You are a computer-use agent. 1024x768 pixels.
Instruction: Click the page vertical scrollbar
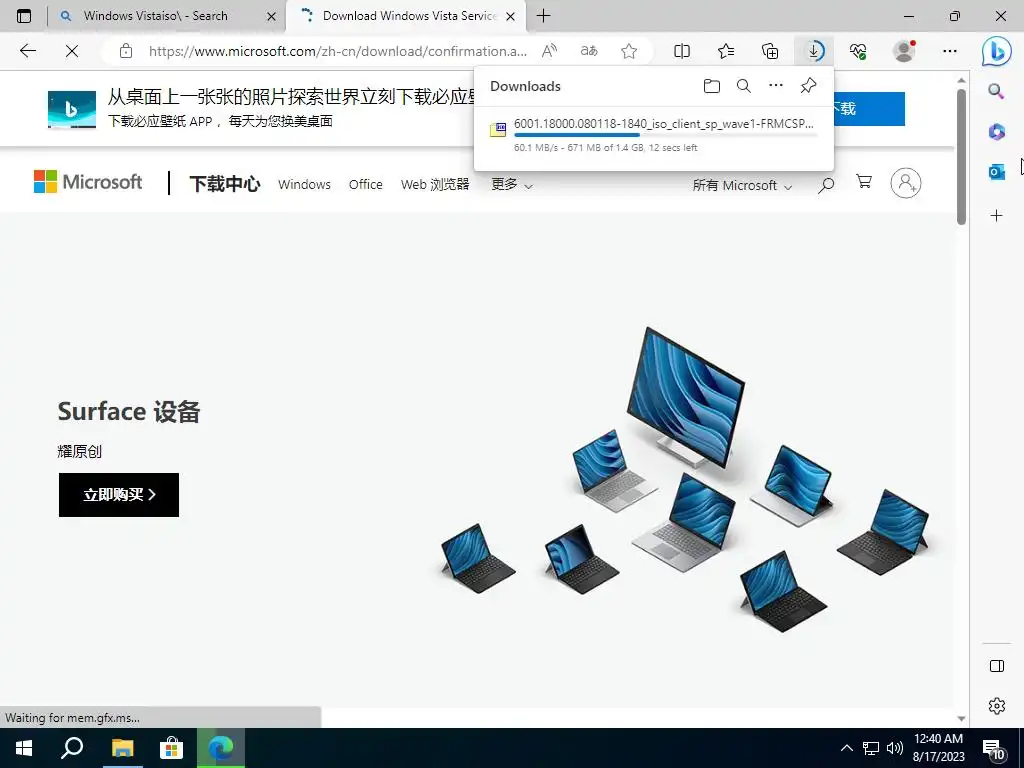(961, 157)
